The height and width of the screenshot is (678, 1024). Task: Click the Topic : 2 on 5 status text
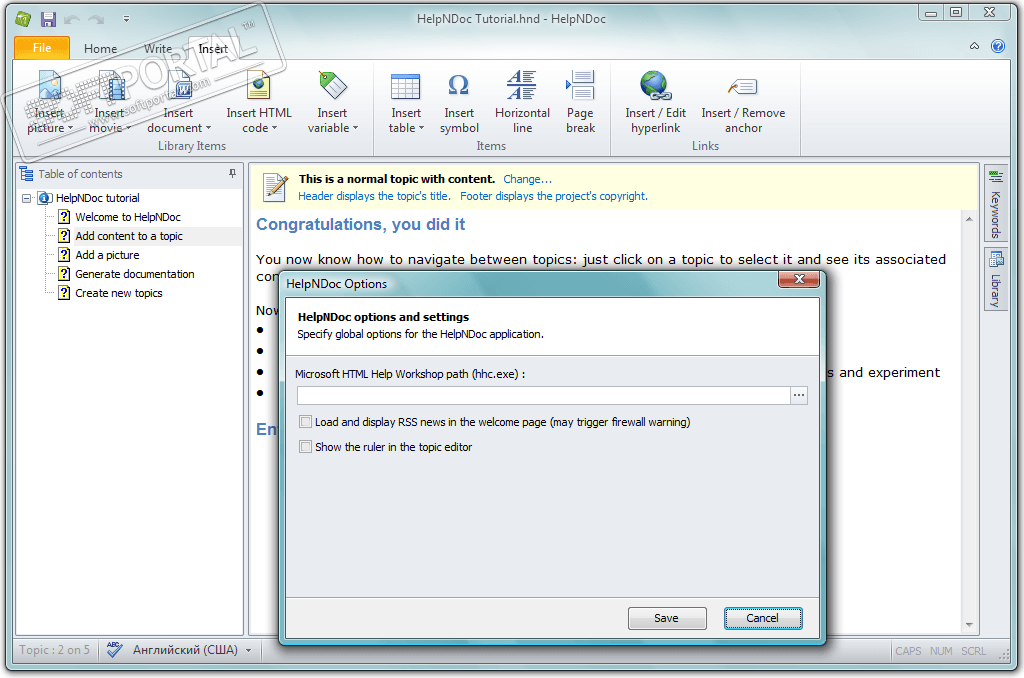(54, 650)
